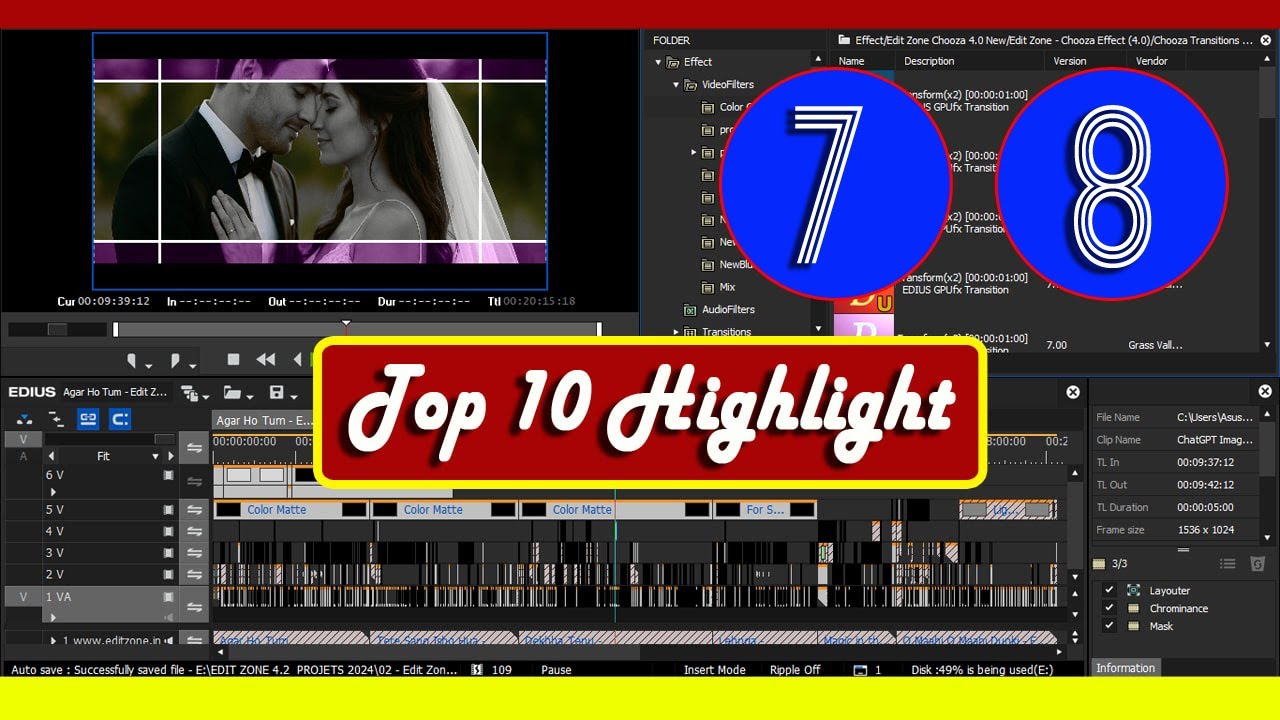Select the 4 V track header

pos(109,532)
